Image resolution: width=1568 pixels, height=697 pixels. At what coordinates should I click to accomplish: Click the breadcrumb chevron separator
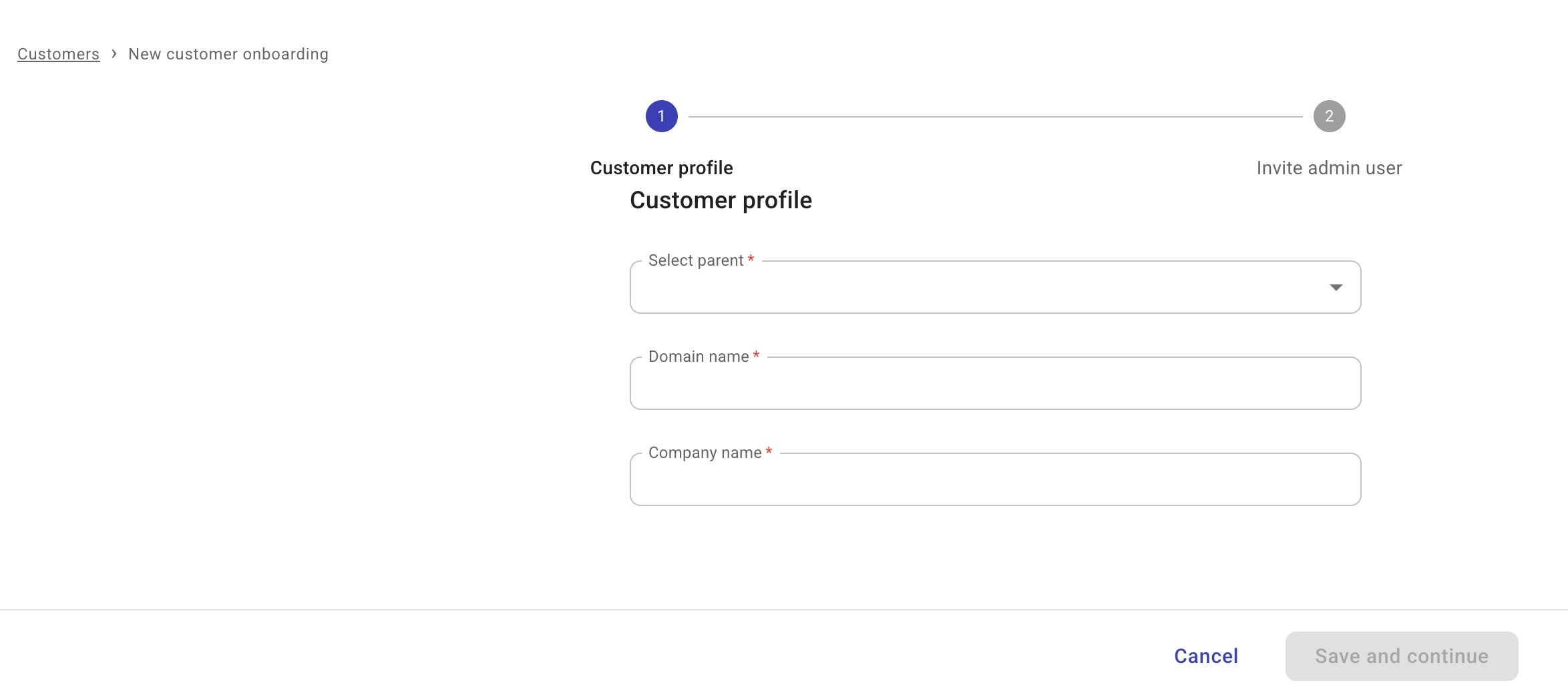point(115,53)
